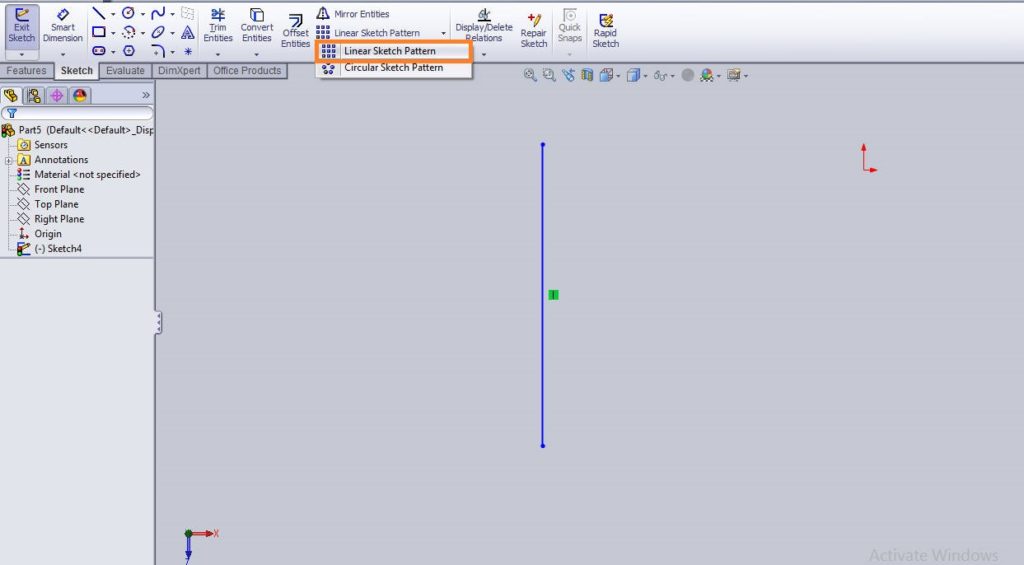Select the Sketch Fillet tool
The width and height of the screenshot is (1024, 565).
pos(158,50)
